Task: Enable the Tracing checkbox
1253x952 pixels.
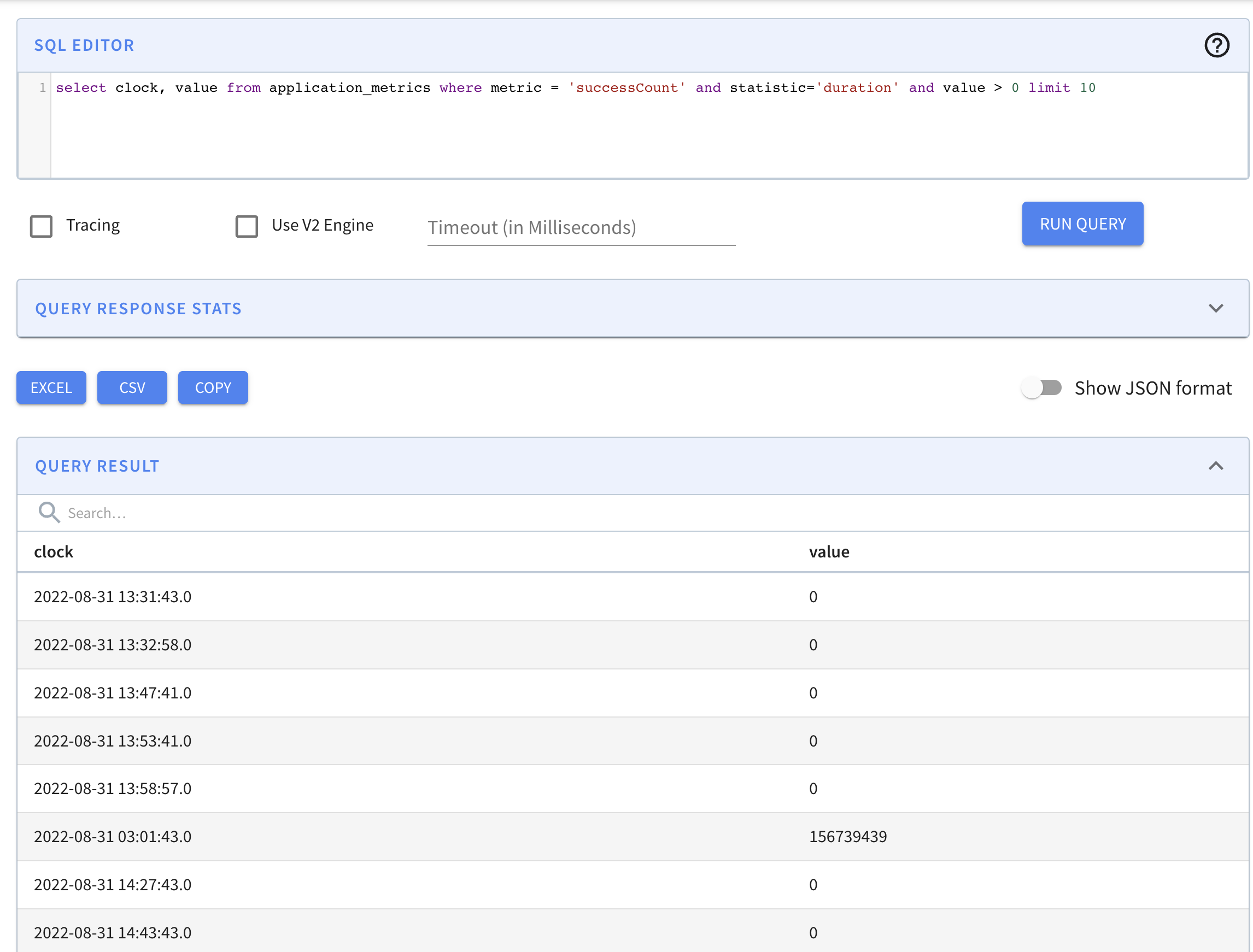Action: (x=42, y=226)
